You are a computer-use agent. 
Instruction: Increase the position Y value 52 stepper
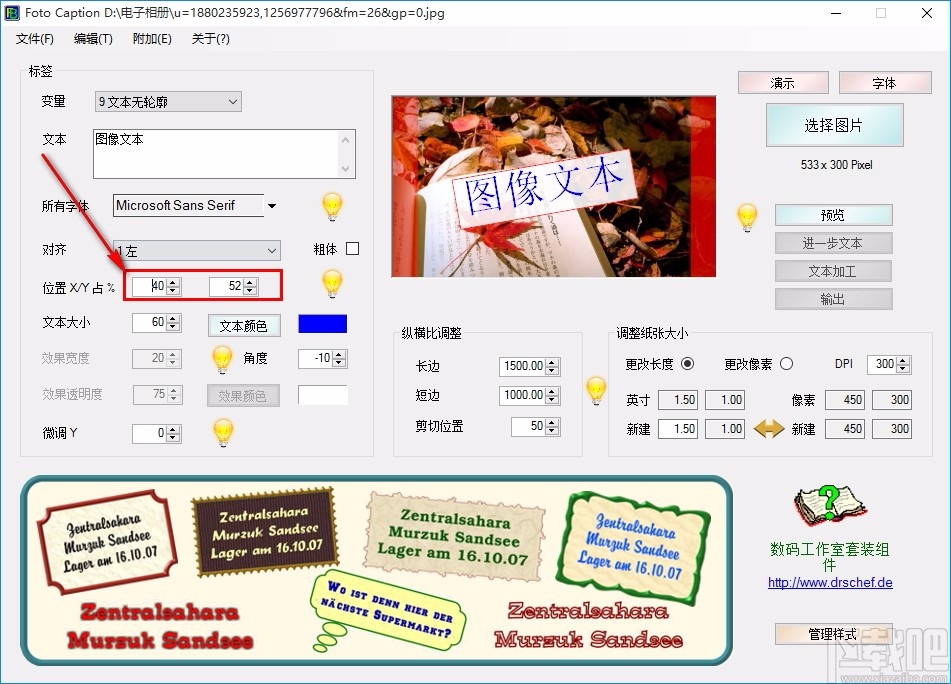pos(250,283)
